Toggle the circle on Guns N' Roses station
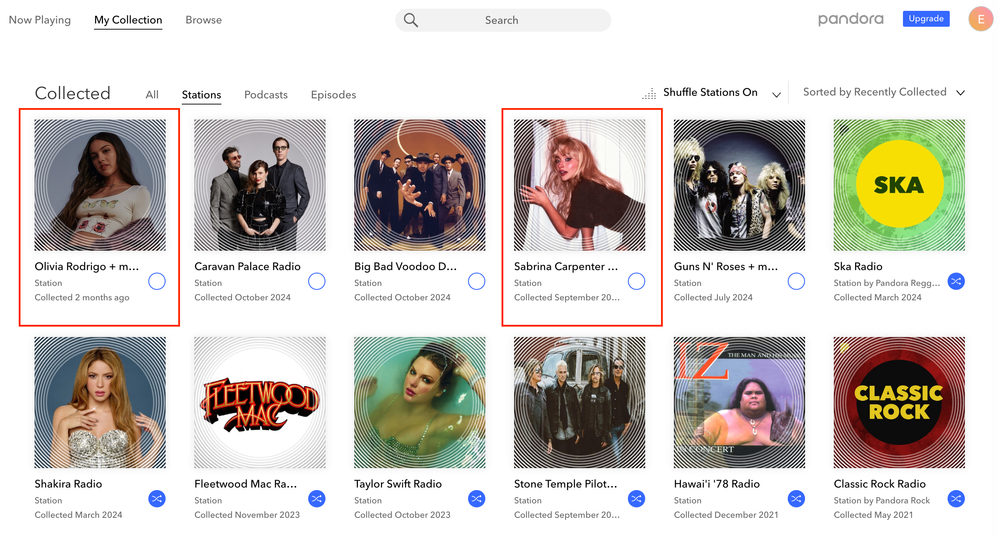This screenshot has height=538, width=998. click(x=796, y=282)
